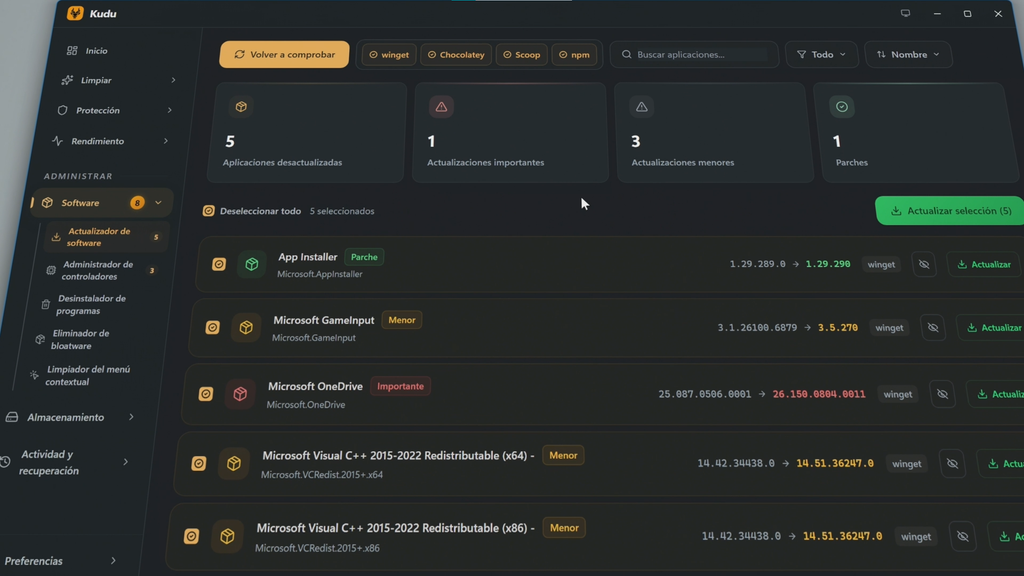Click the Buscar aplicaciones search field
Viewport: 1024px width, 576px height.
click(x=694, y=54)
